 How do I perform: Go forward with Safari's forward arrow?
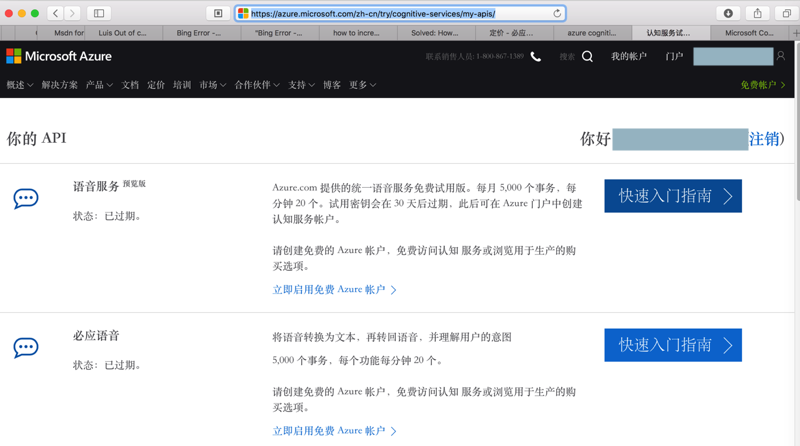(x=72, y=13)
